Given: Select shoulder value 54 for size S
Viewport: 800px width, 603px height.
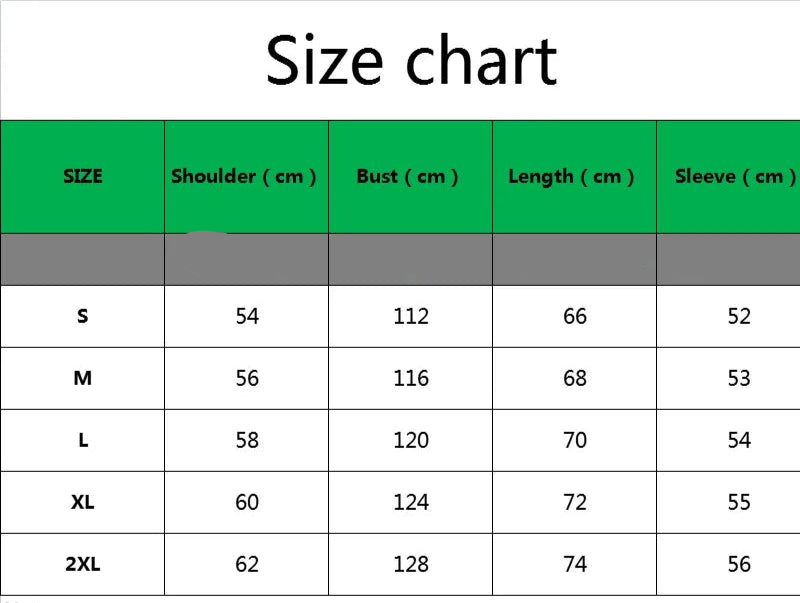Looking at the screenshot, I should click(x=247, y=316).
